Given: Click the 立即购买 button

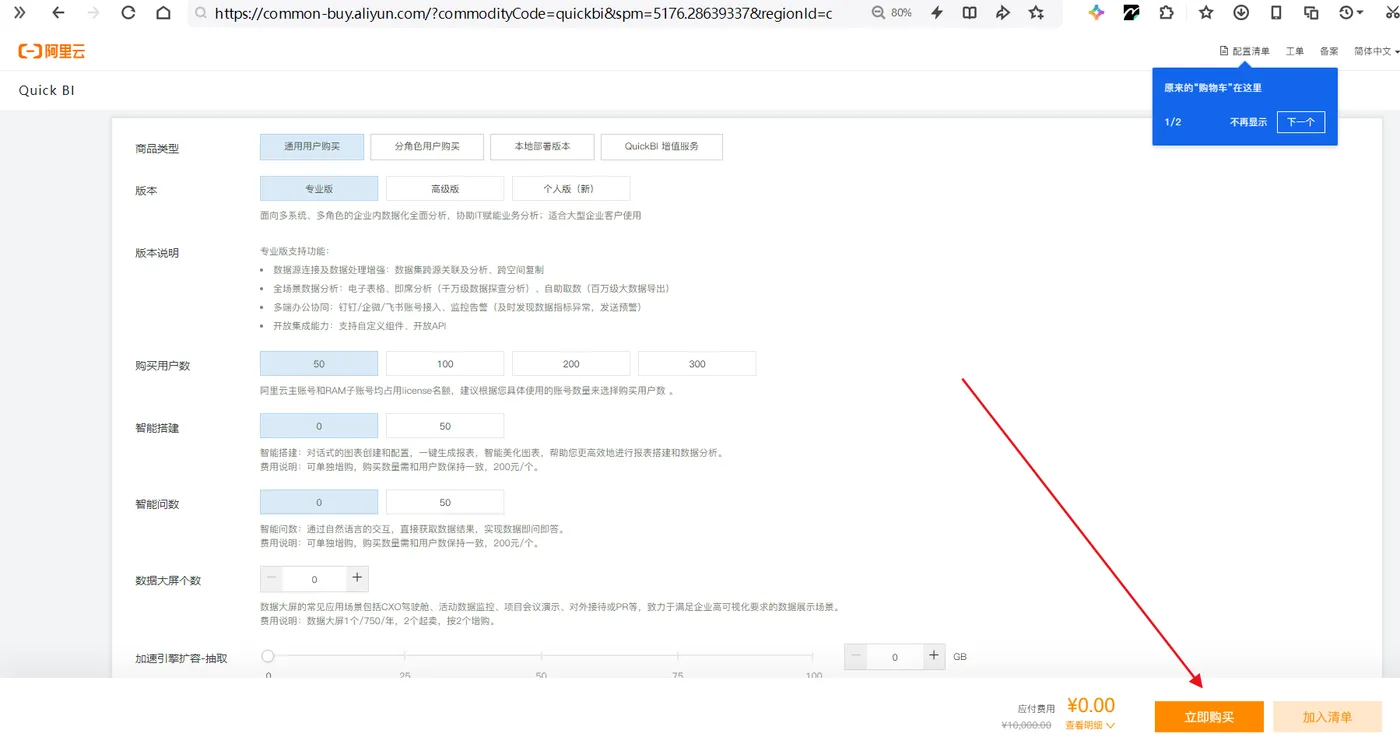Looking at the screenshot, I should click(1209, 717).
